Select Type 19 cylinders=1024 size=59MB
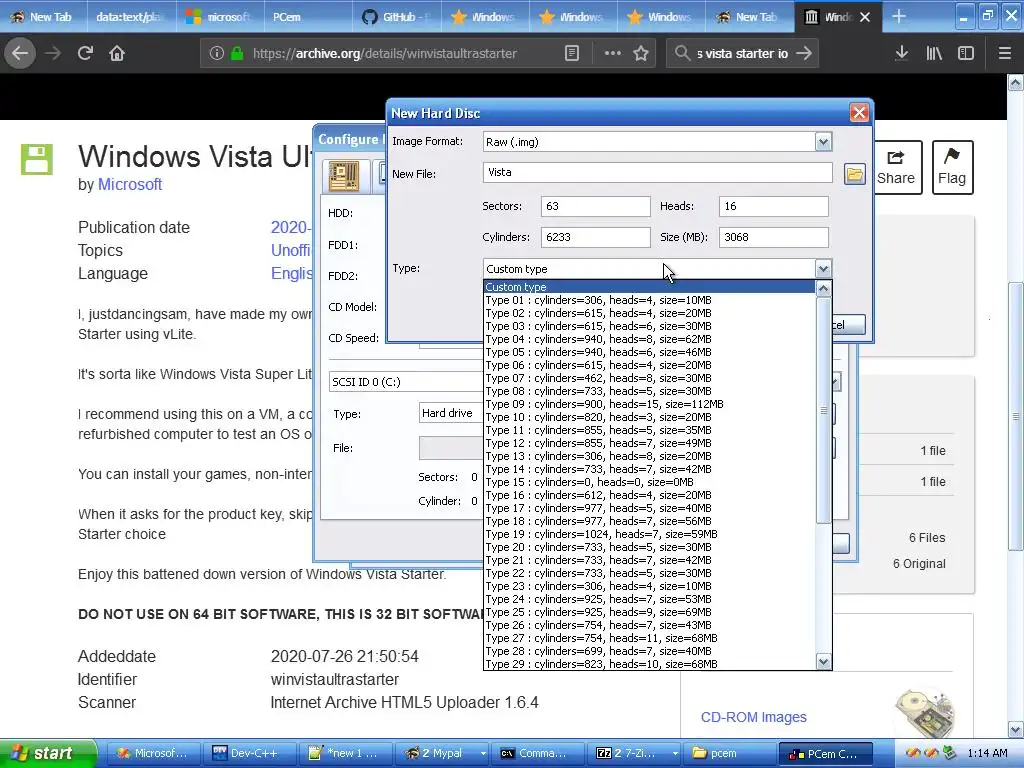 coord(650,534)
